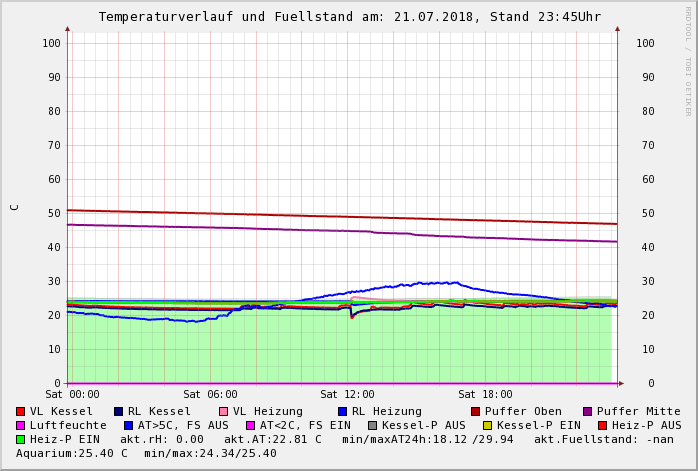Click the yellow Kessel-P EIN swatch

(487, 425)
